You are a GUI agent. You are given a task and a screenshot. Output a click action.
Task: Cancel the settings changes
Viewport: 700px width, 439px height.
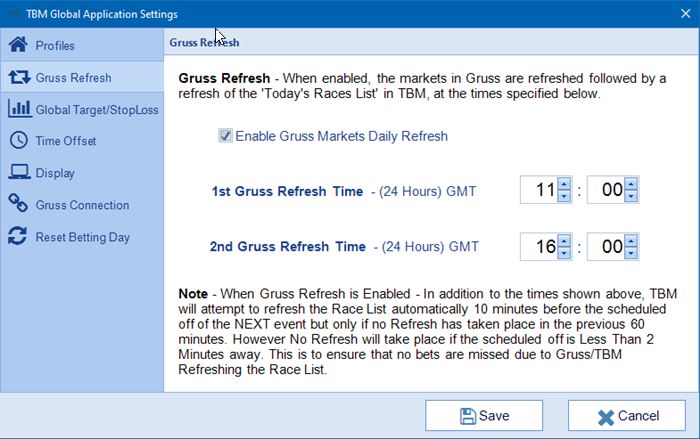pyautogui.click(x=627, y=416)
